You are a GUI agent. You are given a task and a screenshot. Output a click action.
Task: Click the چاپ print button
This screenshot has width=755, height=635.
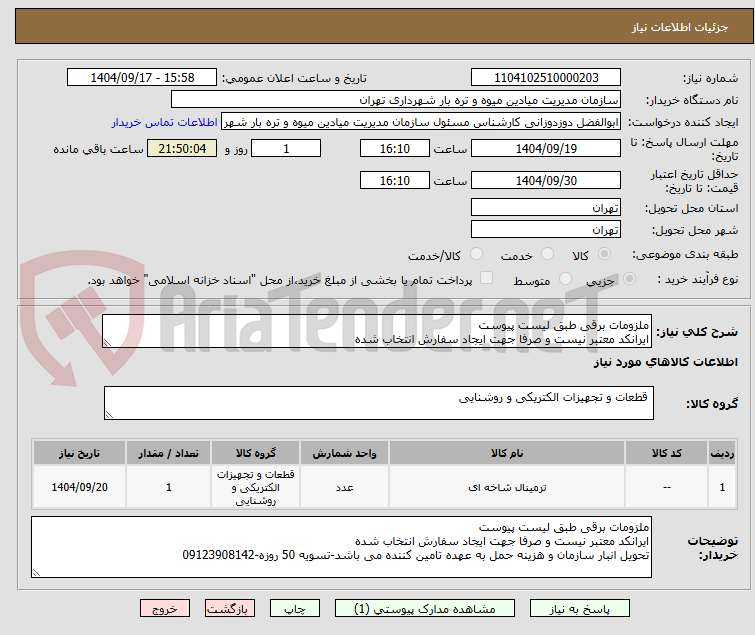(x=295, y=609)
